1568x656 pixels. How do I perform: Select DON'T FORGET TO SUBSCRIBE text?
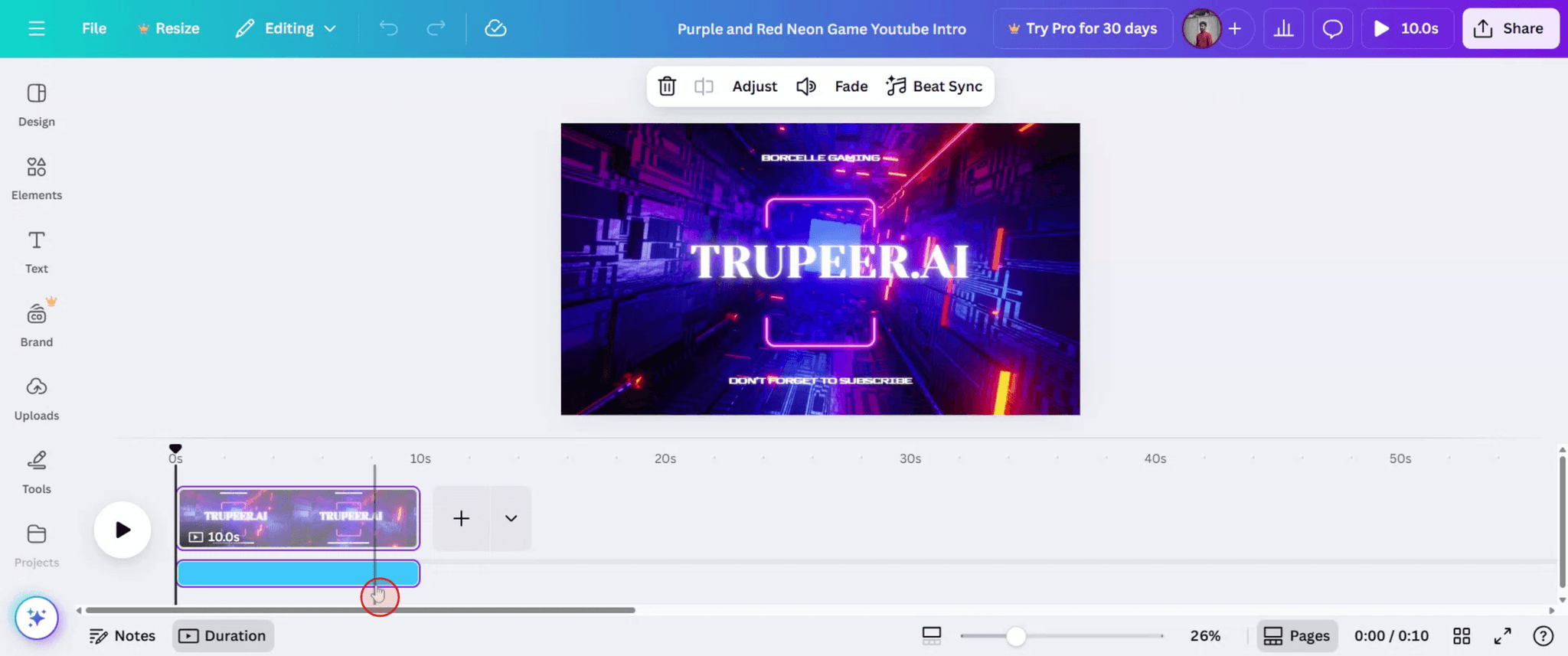(x=820, y=380)
